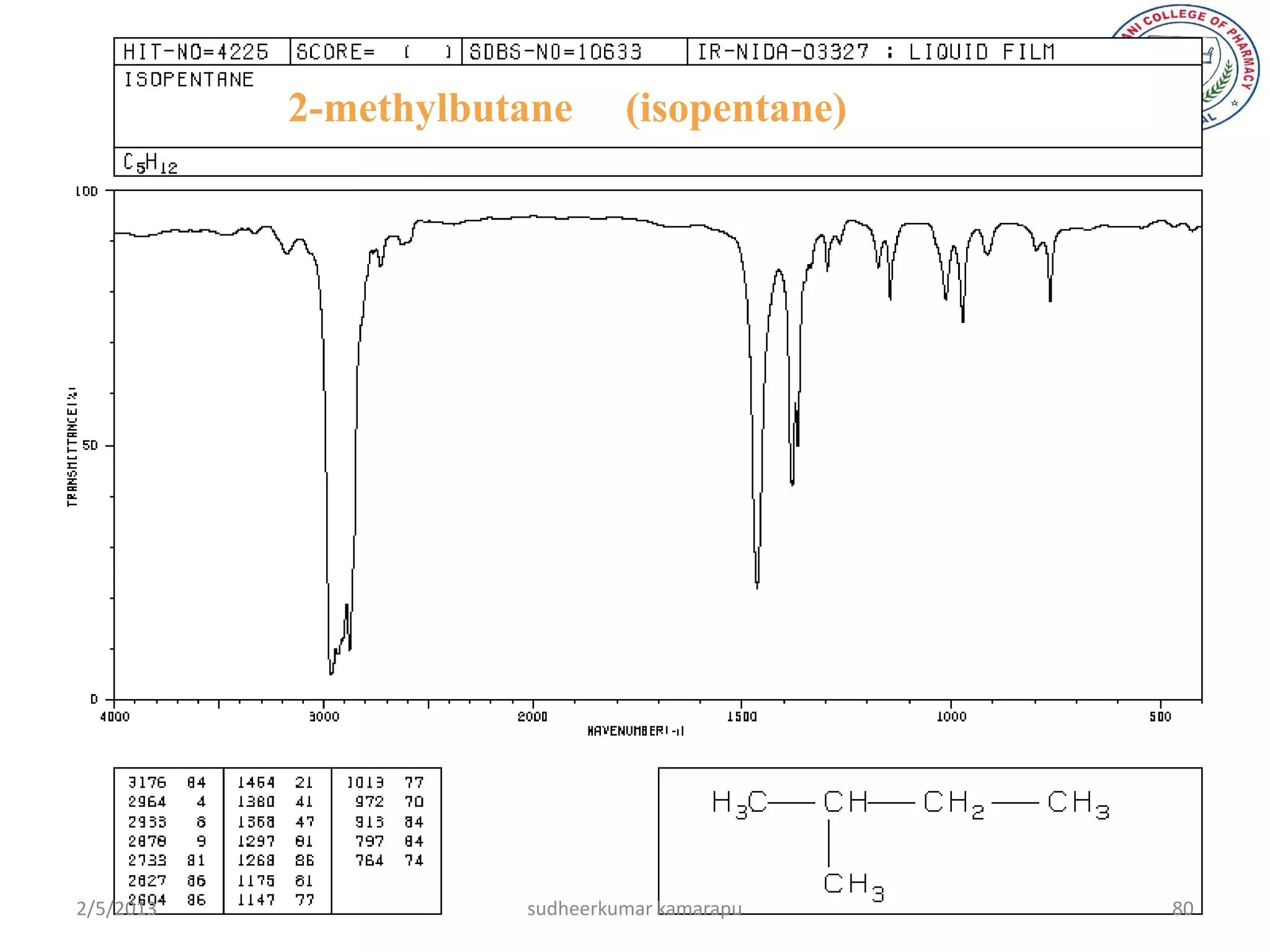Click the lower branch CH3 group
Image resolution: width=1270 pixels, height=952 pixels.
click(854, 886)
